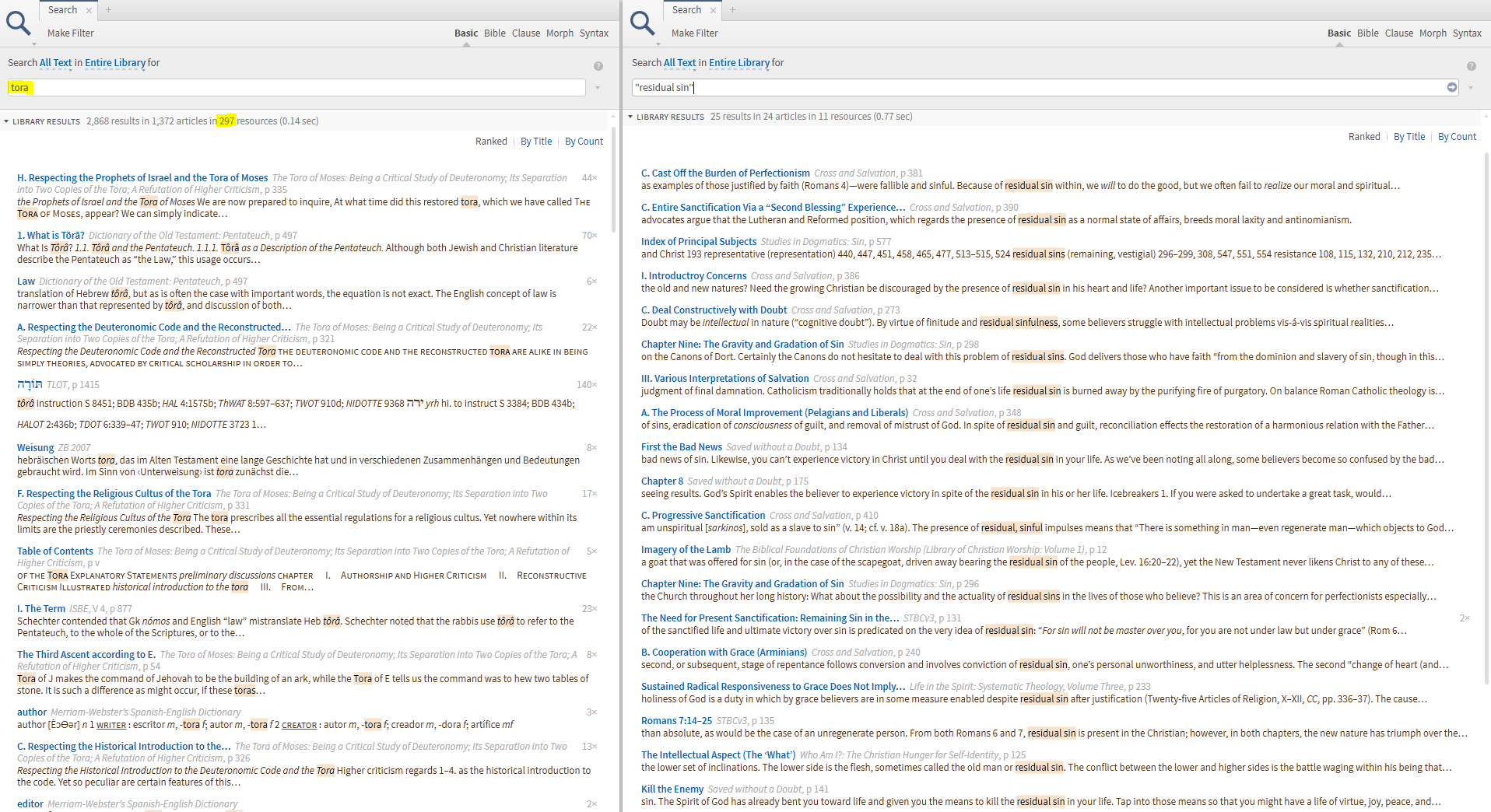The image size is (1491, 812).
Task: Open the "Weisung" ZB 2007 result
Action: [x=36, y=448]
